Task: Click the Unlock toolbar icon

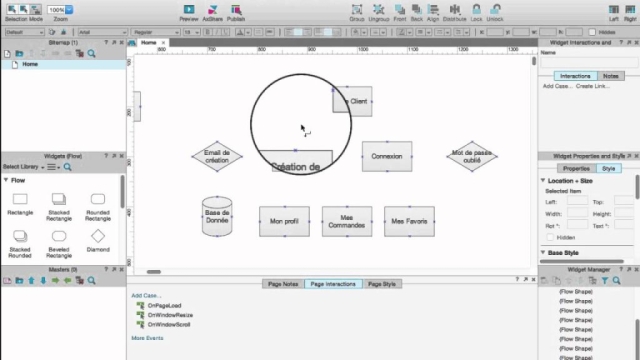Action: click(x=495, y=9)
